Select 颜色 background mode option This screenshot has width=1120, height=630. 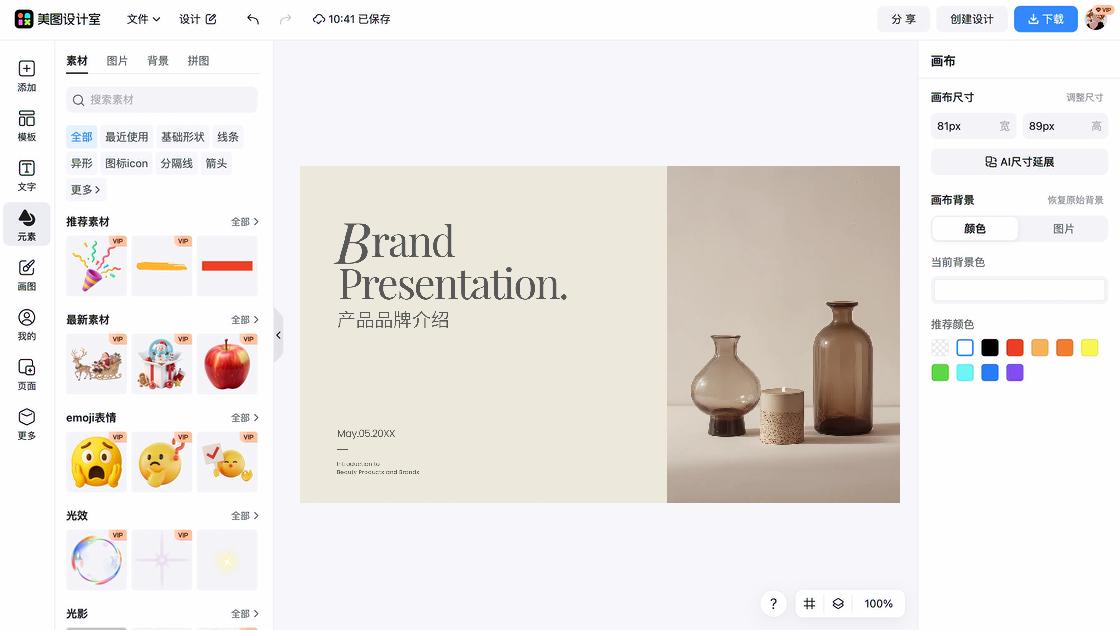click(975, 229)
